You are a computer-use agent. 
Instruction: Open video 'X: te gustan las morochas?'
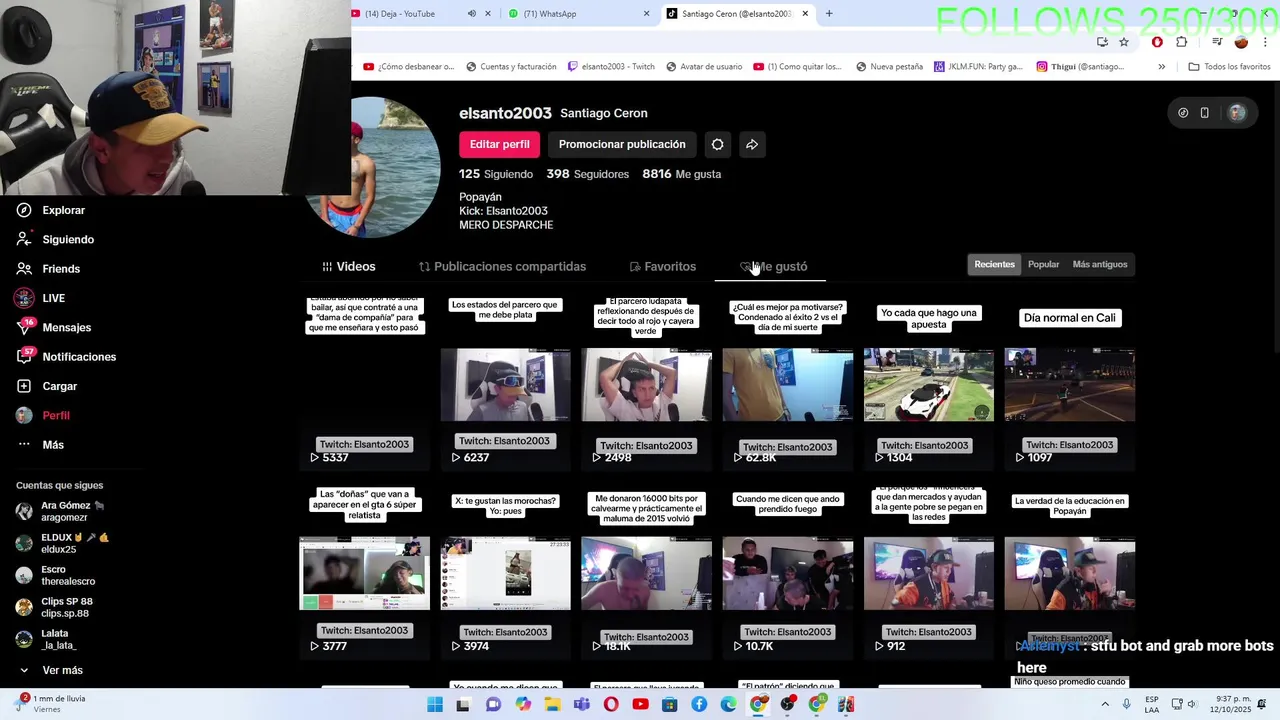coord(505,573)
